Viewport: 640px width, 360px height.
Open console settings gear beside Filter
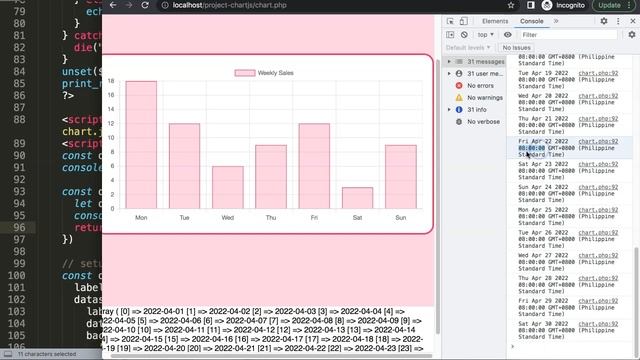click(632, 35)
